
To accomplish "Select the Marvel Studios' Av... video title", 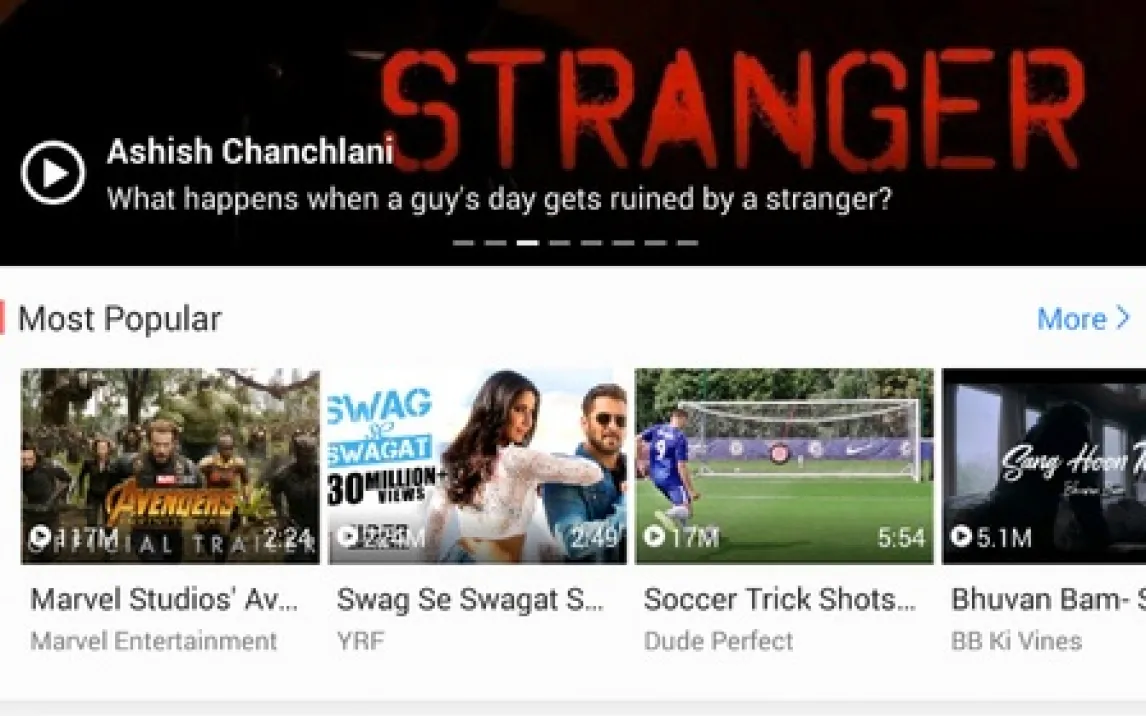I will coord(164,600).
